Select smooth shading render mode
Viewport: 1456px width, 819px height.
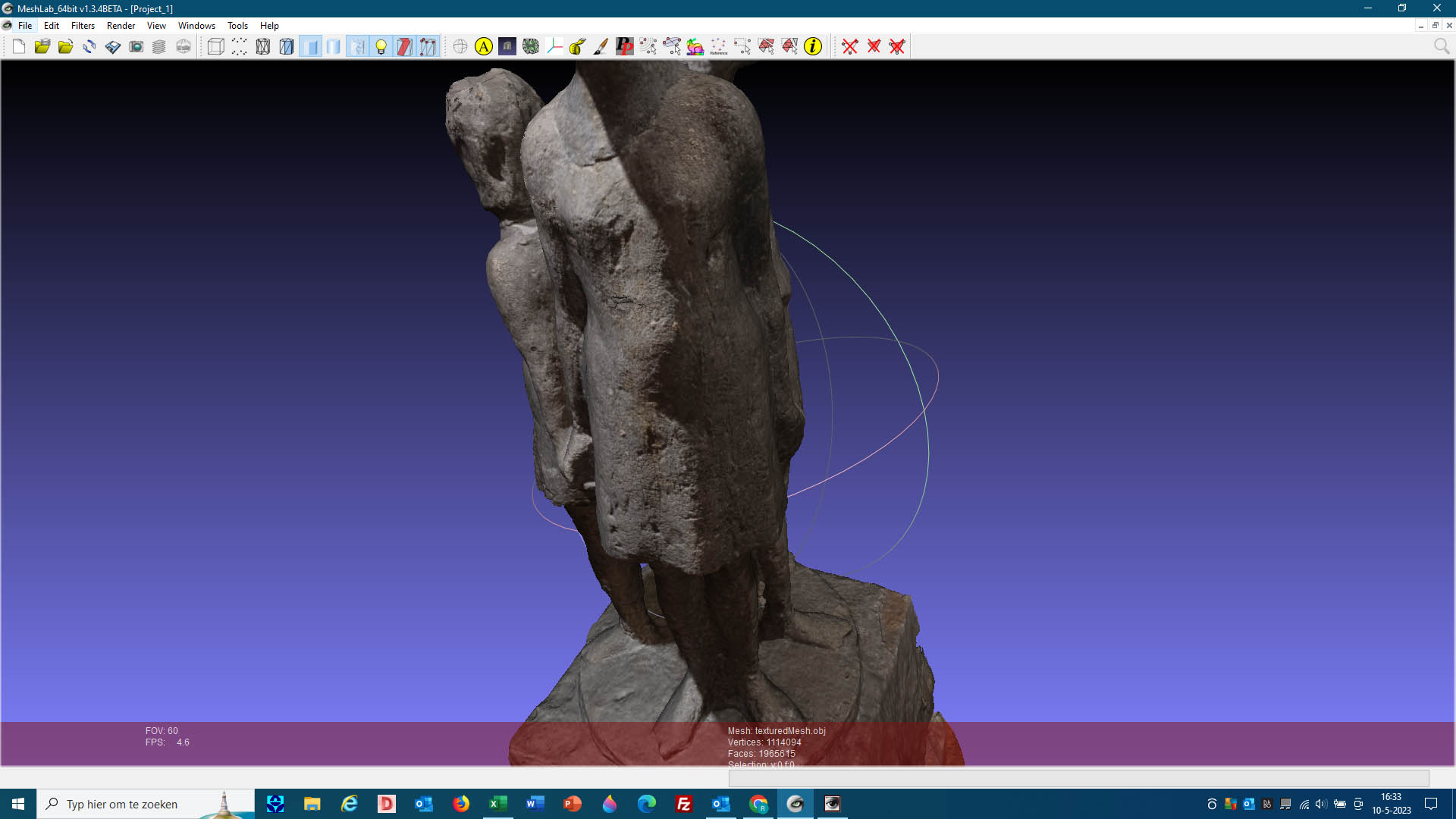334,47
